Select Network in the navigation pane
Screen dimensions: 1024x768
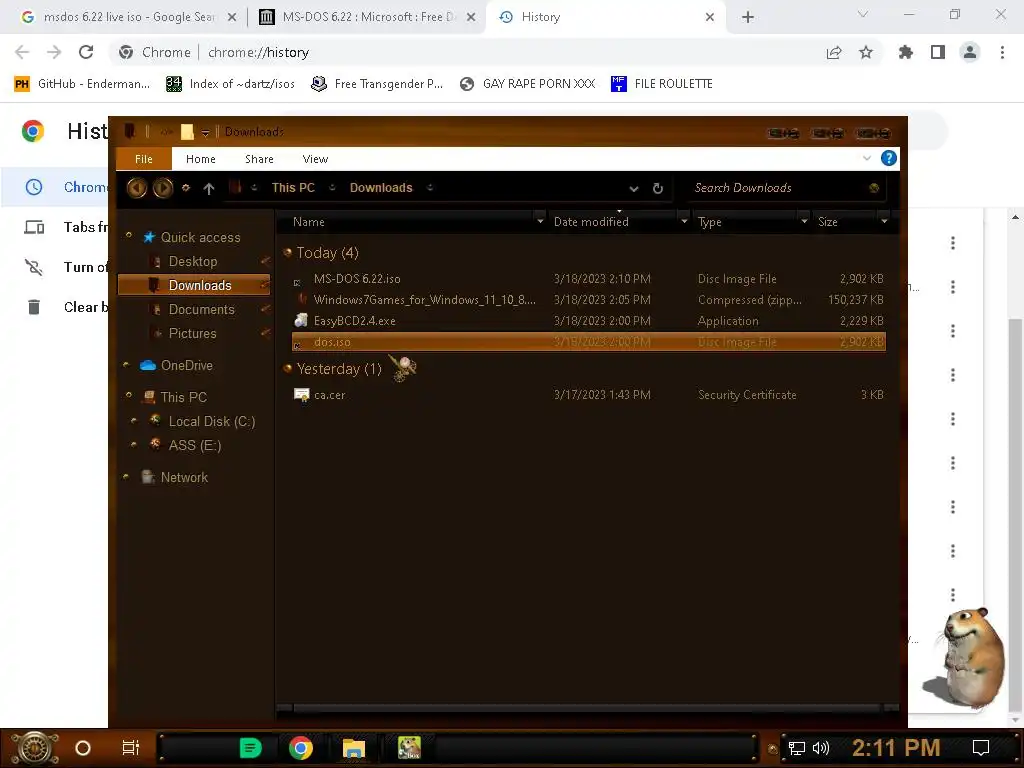pos(184,477)
